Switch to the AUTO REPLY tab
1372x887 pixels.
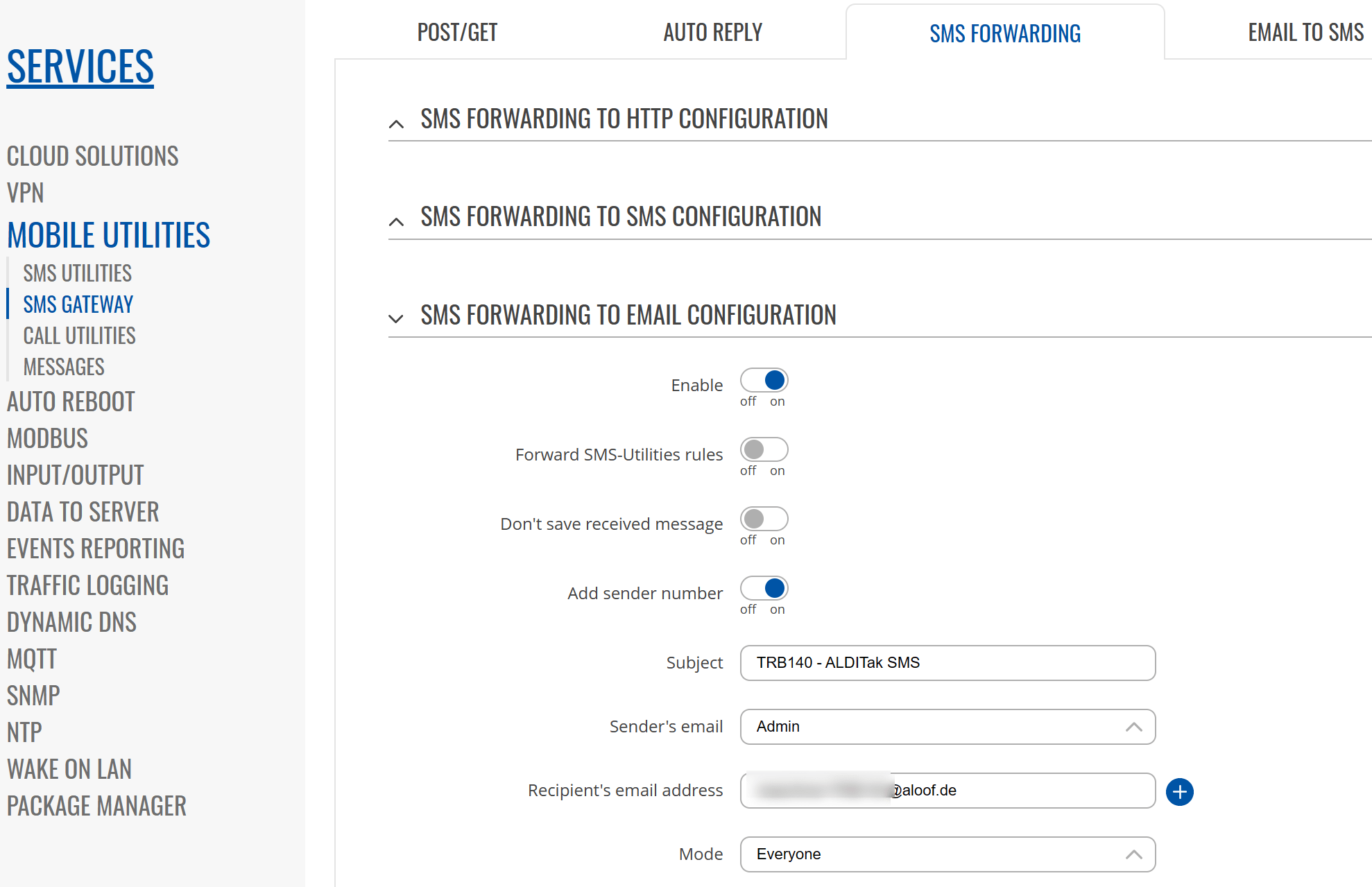(x=712, y=32)
